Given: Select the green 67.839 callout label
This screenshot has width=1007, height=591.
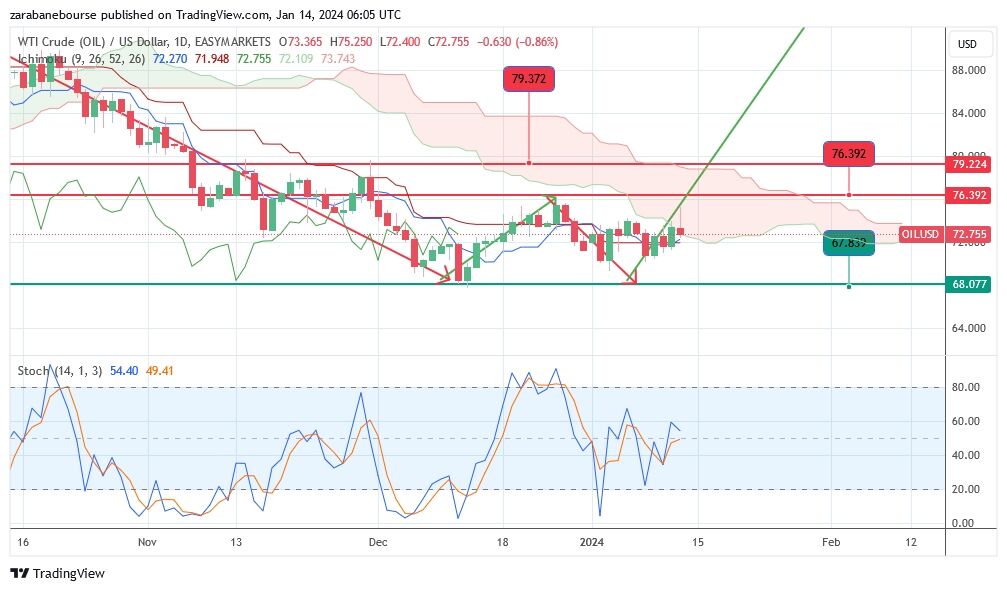Looking at the screenshot, I should (849, 242).
